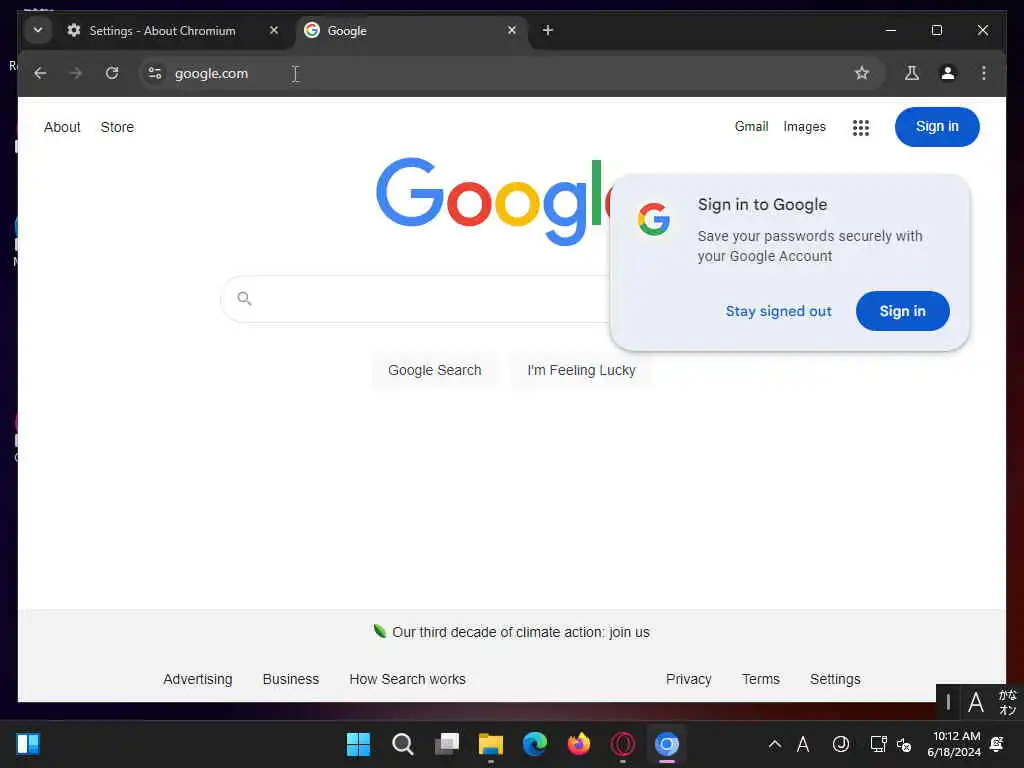Open the Terms footer link
The image size is (1024, 768).
click(x=760, y=679)
